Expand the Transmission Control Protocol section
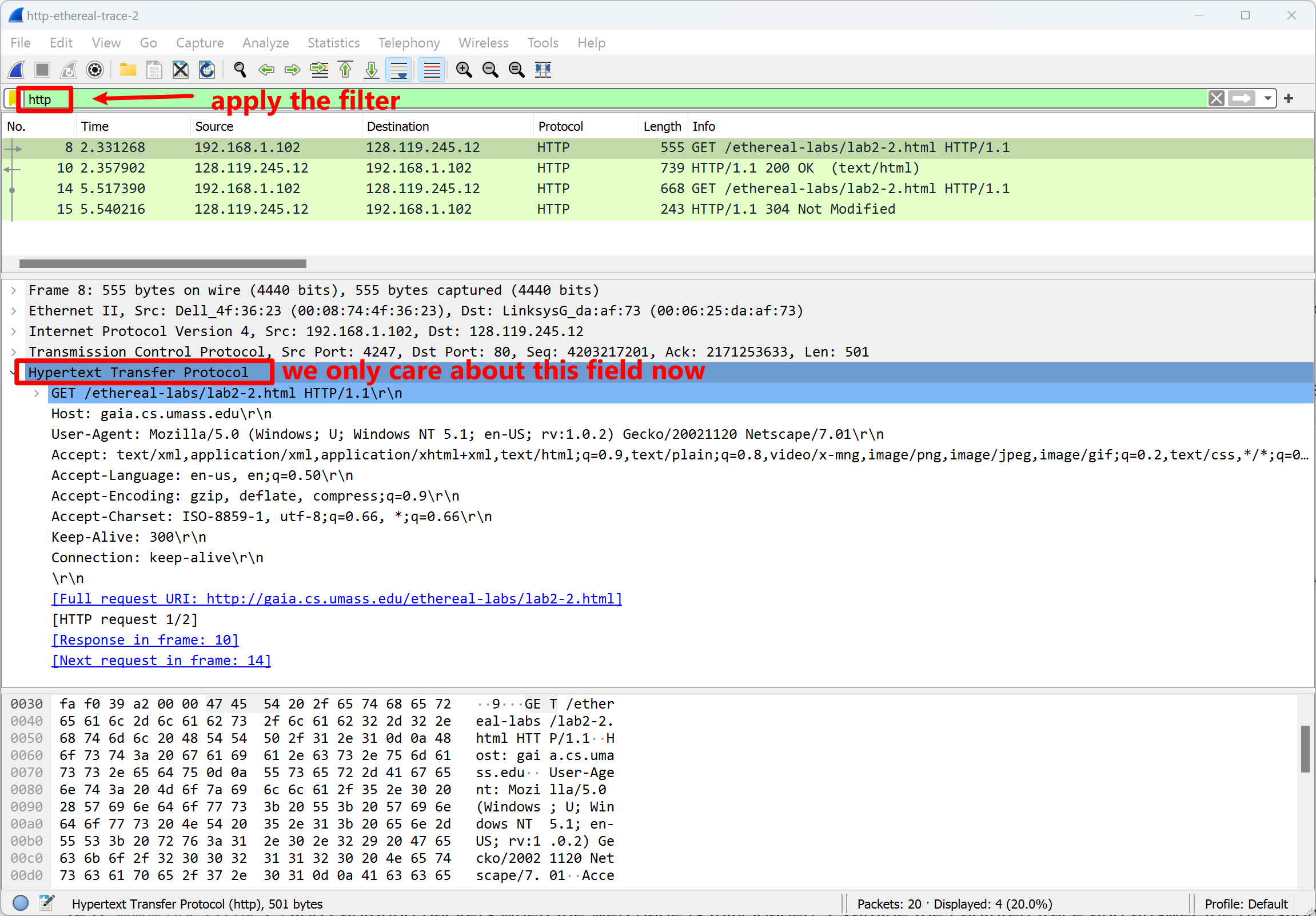1316x916 pixels. (x=13, y=351)
